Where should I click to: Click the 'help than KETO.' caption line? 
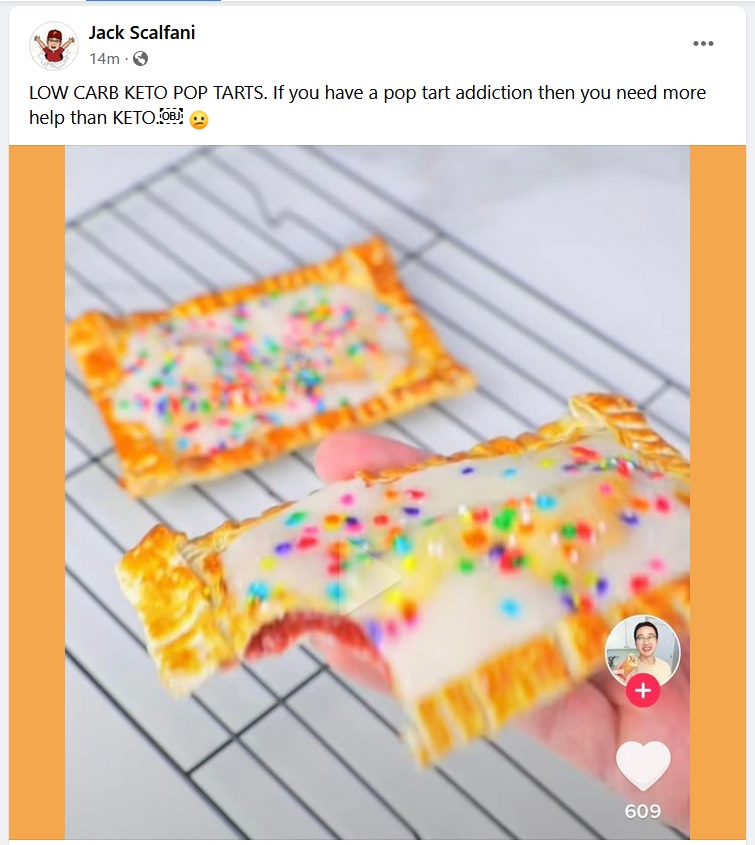point(93,117)
